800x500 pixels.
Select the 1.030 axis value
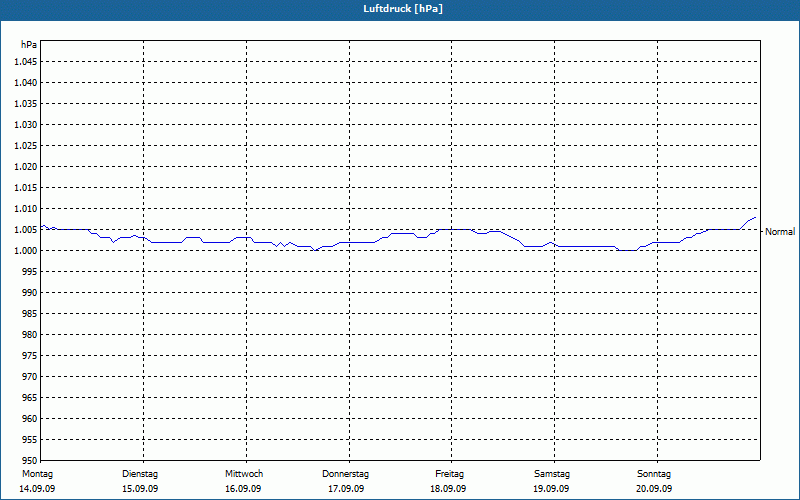coord(26,124)
